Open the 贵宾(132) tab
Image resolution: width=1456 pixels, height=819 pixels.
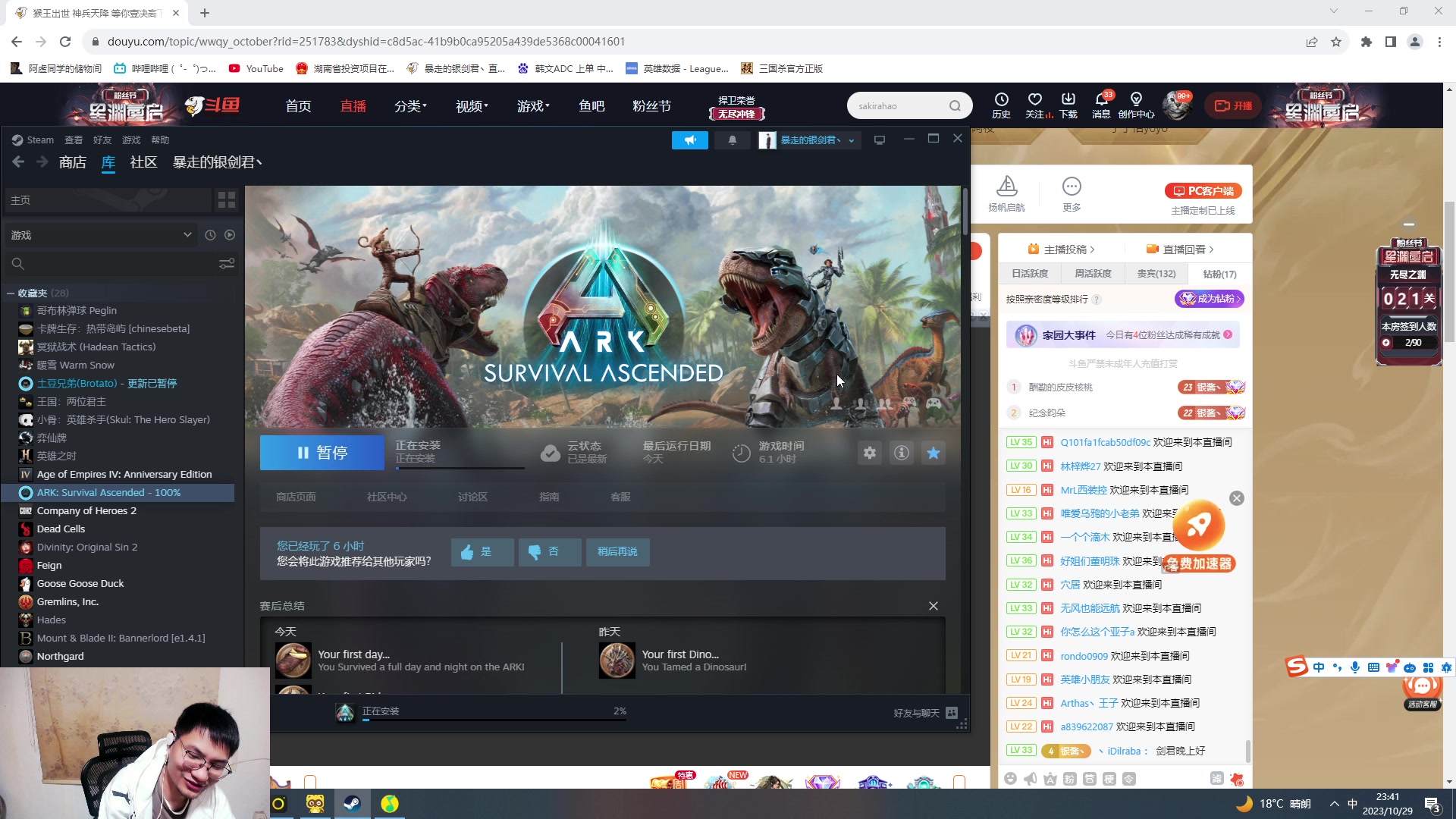point(1156,274)
